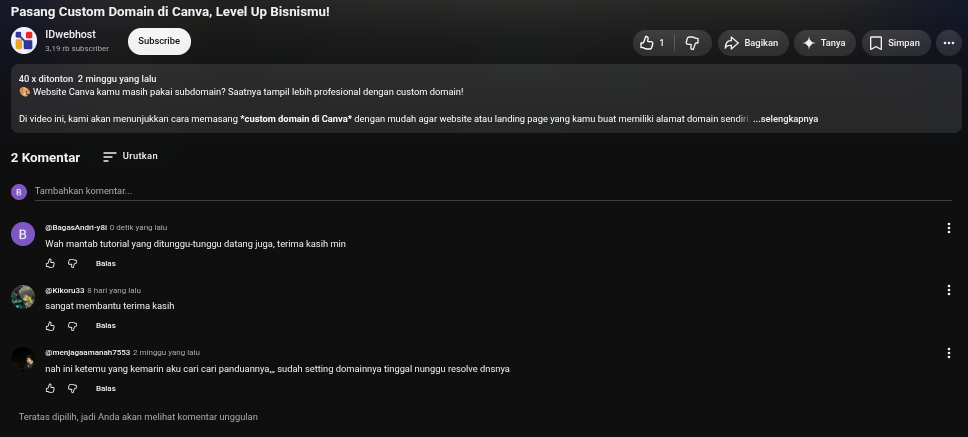The height and width of the screenshot is (437, 968).
Task: Open options menu for @BagasAndri-y8l comment
Action: pyautogui.click(x=949, y=228)
